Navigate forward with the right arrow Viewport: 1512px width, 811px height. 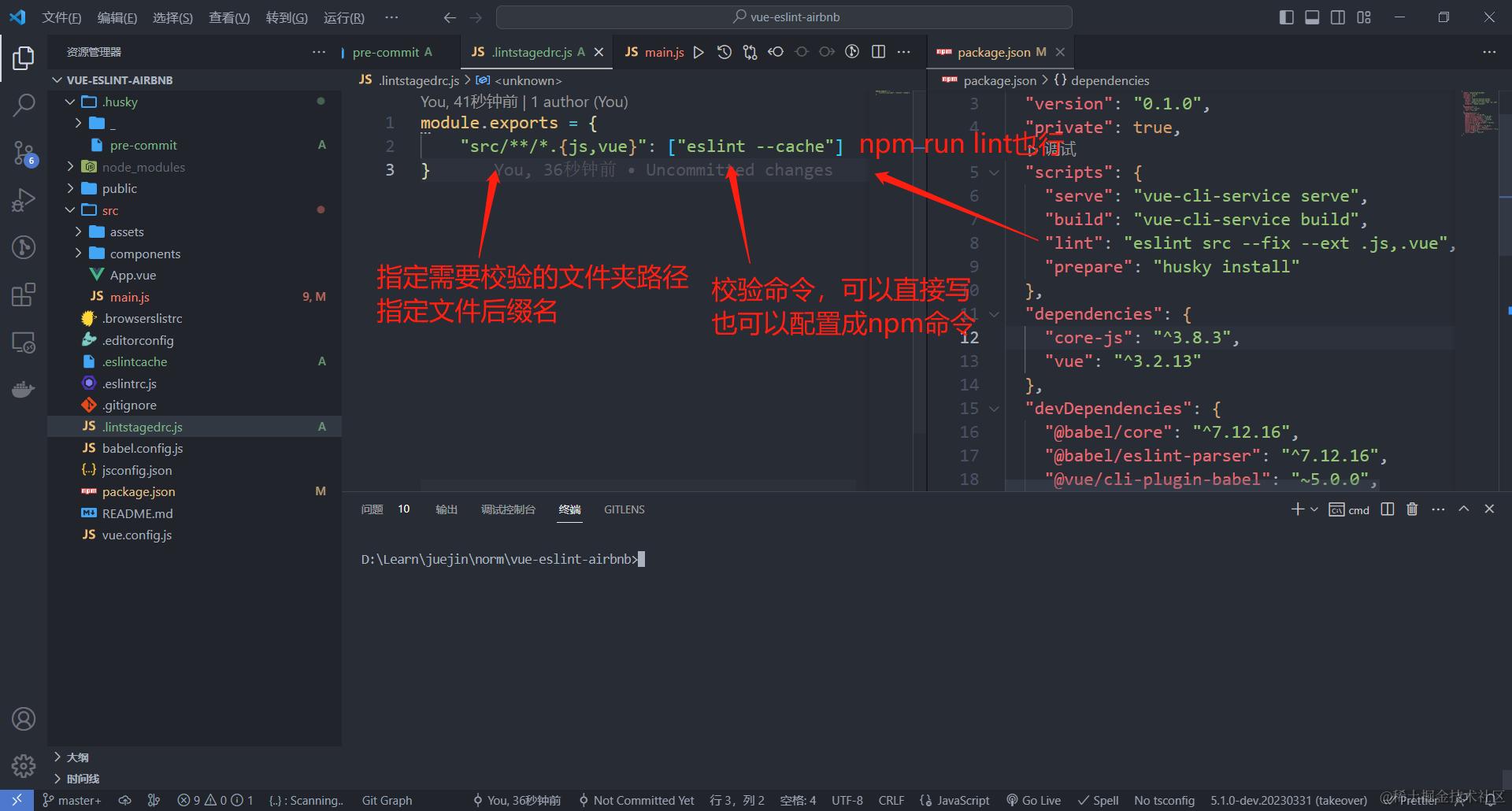pyautogui.click(x=476, y=17)
